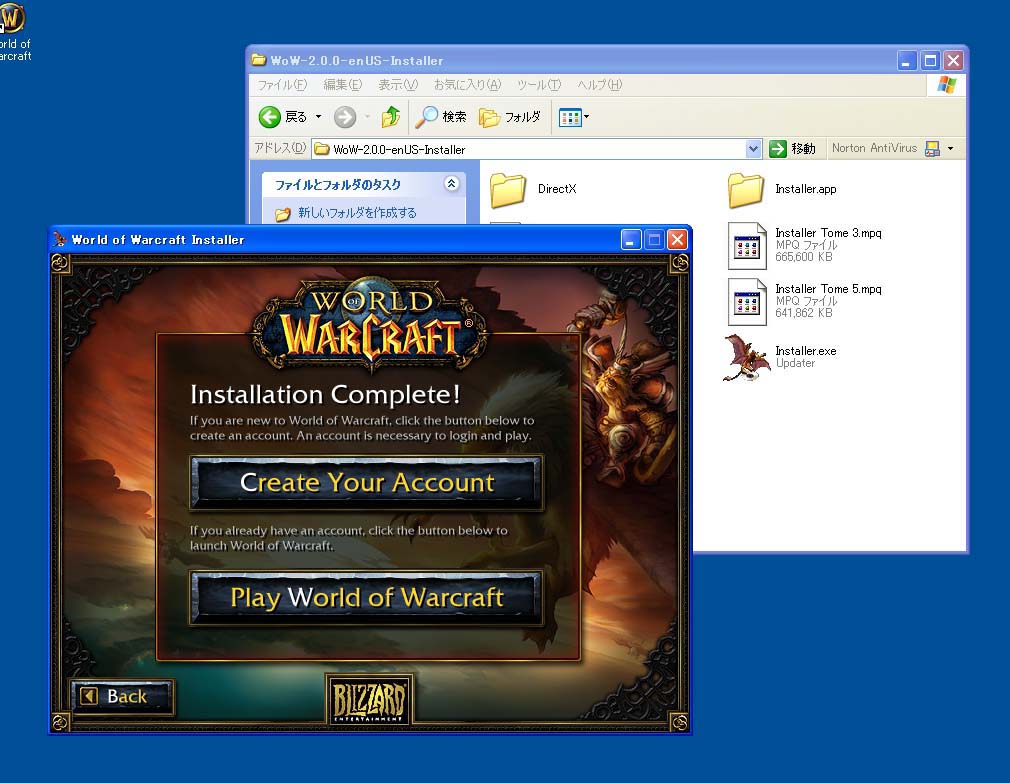Select Installer Tome 3.mpq file icon
This screenshot has height=783, width=1010.
[x=747, y=245]
